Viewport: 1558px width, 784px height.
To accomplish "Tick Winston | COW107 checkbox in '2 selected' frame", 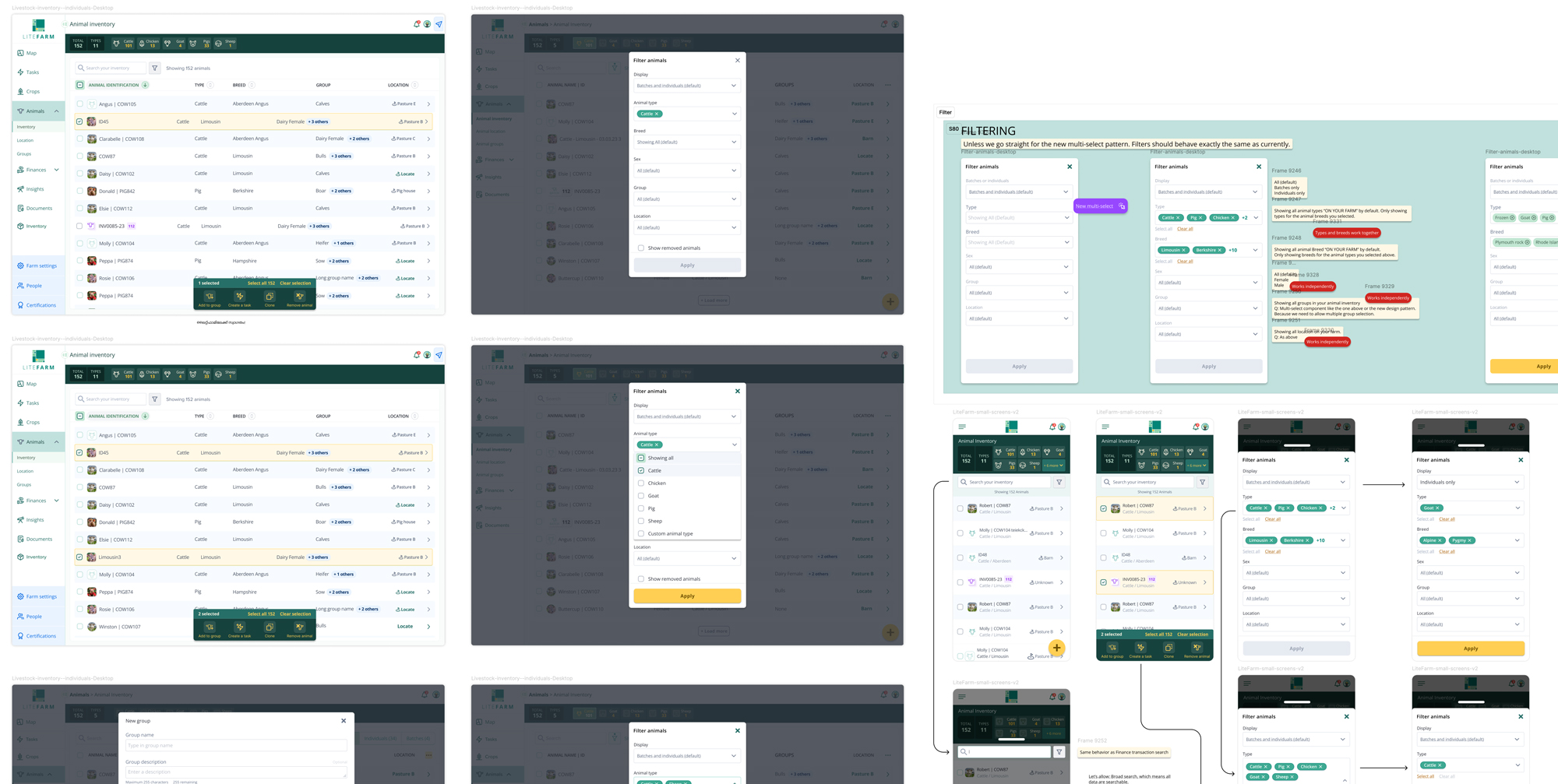I will click(79, 626).
